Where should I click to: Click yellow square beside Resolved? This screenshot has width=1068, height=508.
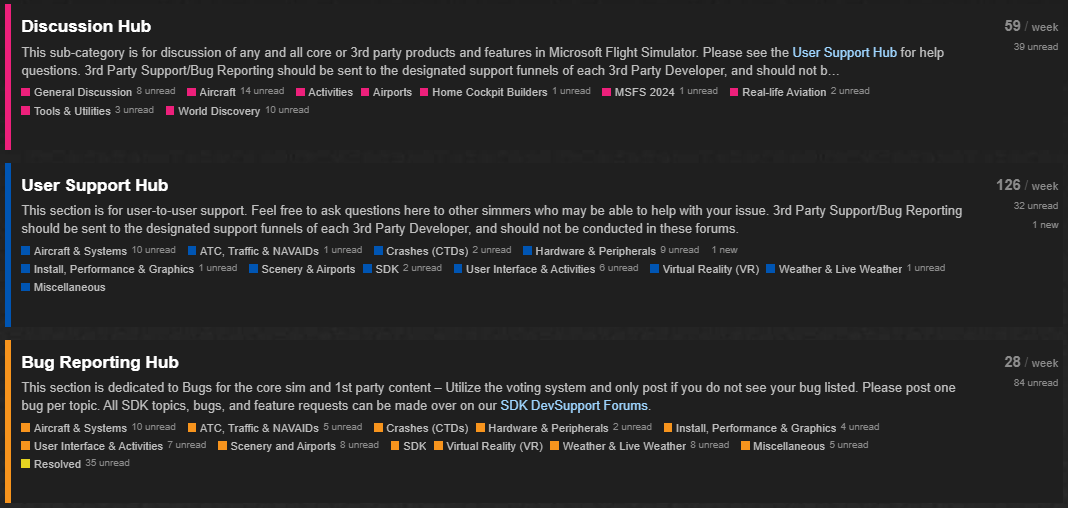(25, 464)
